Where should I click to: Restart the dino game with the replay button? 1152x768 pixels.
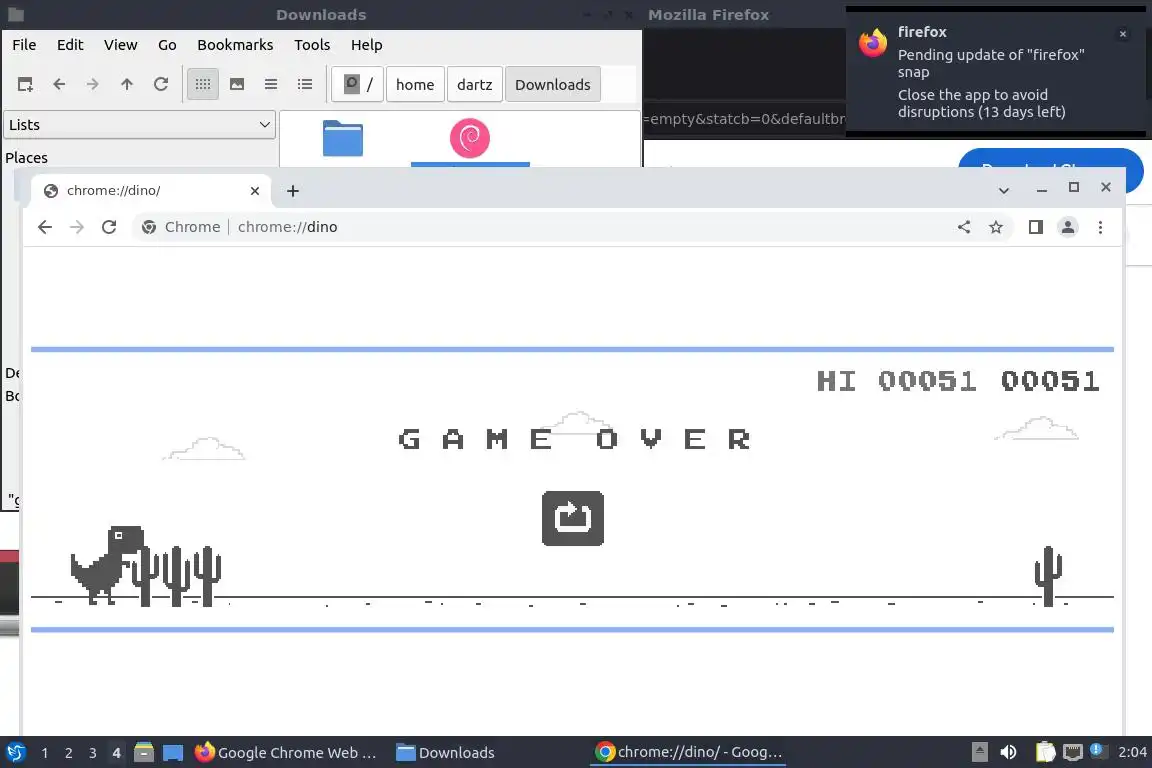pos(572,518)
